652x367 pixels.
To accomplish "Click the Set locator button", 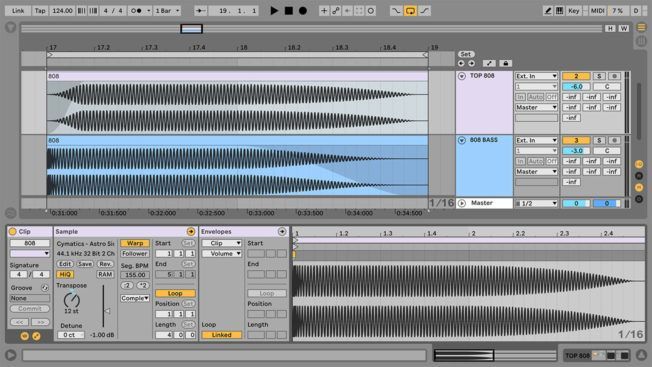I will [465, 54].
